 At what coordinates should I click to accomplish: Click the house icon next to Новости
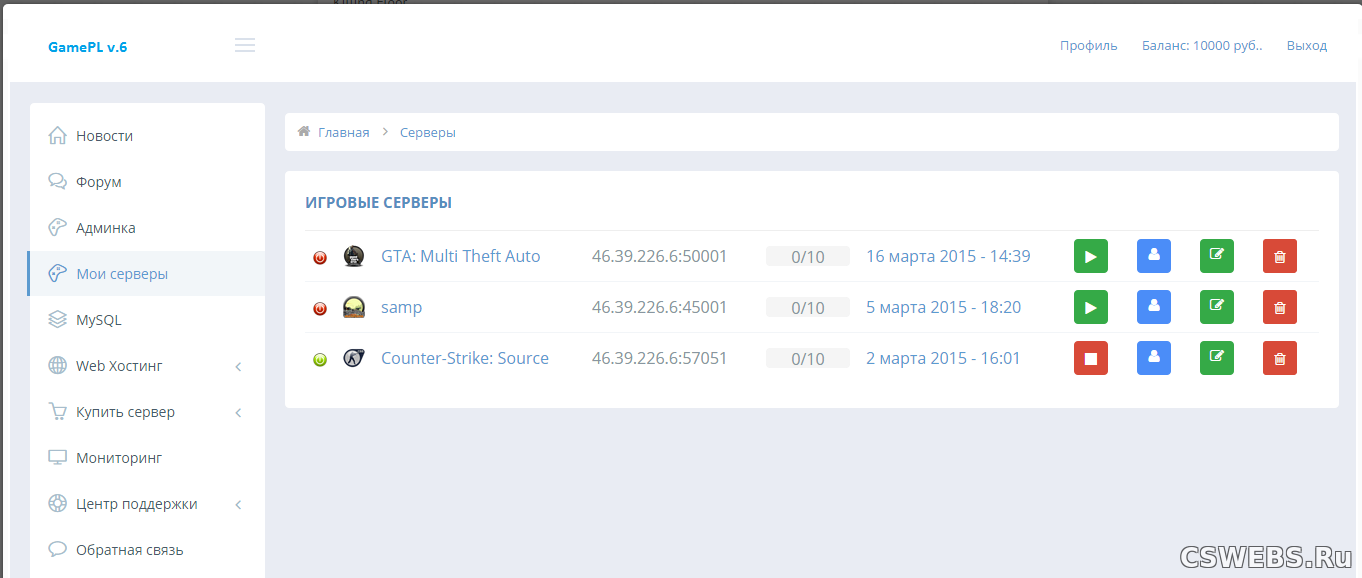click(57, 135)
